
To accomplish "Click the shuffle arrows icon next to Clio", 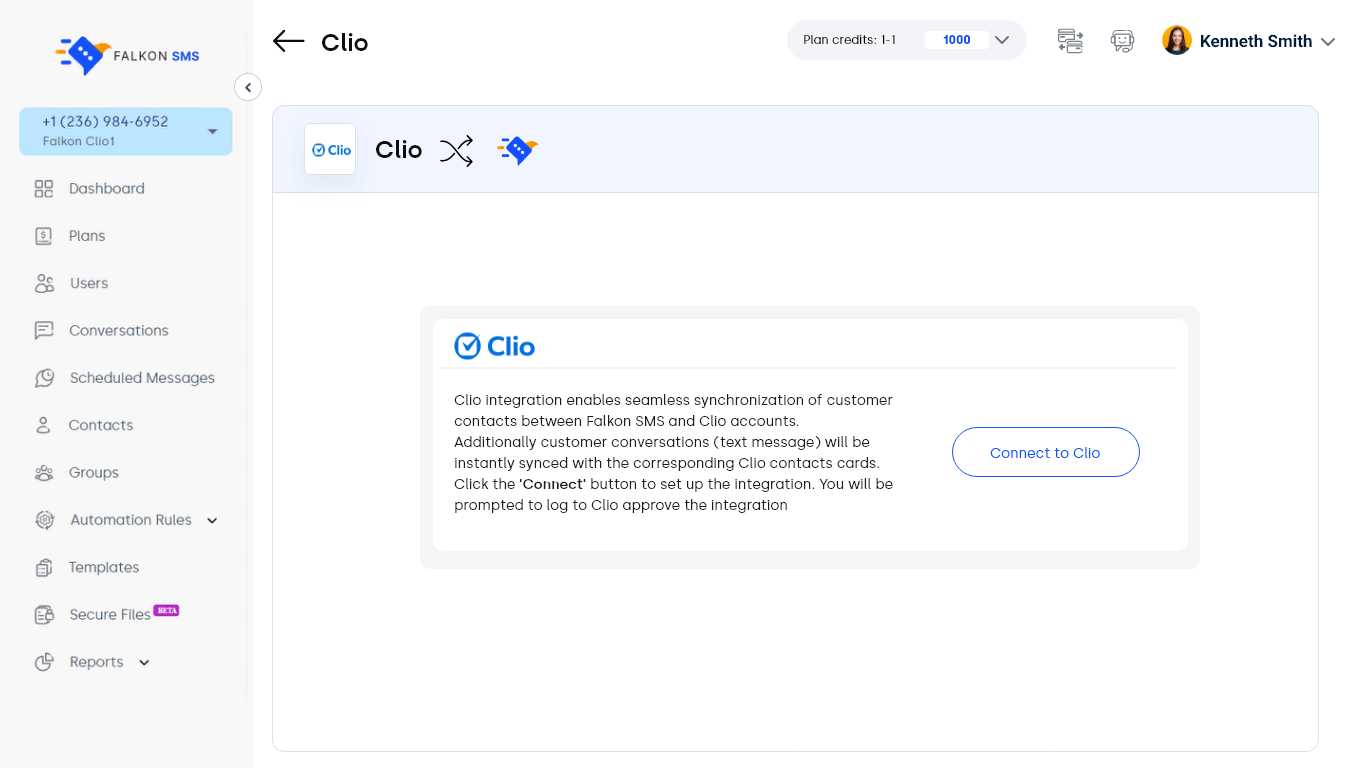I will click(457, 150).
